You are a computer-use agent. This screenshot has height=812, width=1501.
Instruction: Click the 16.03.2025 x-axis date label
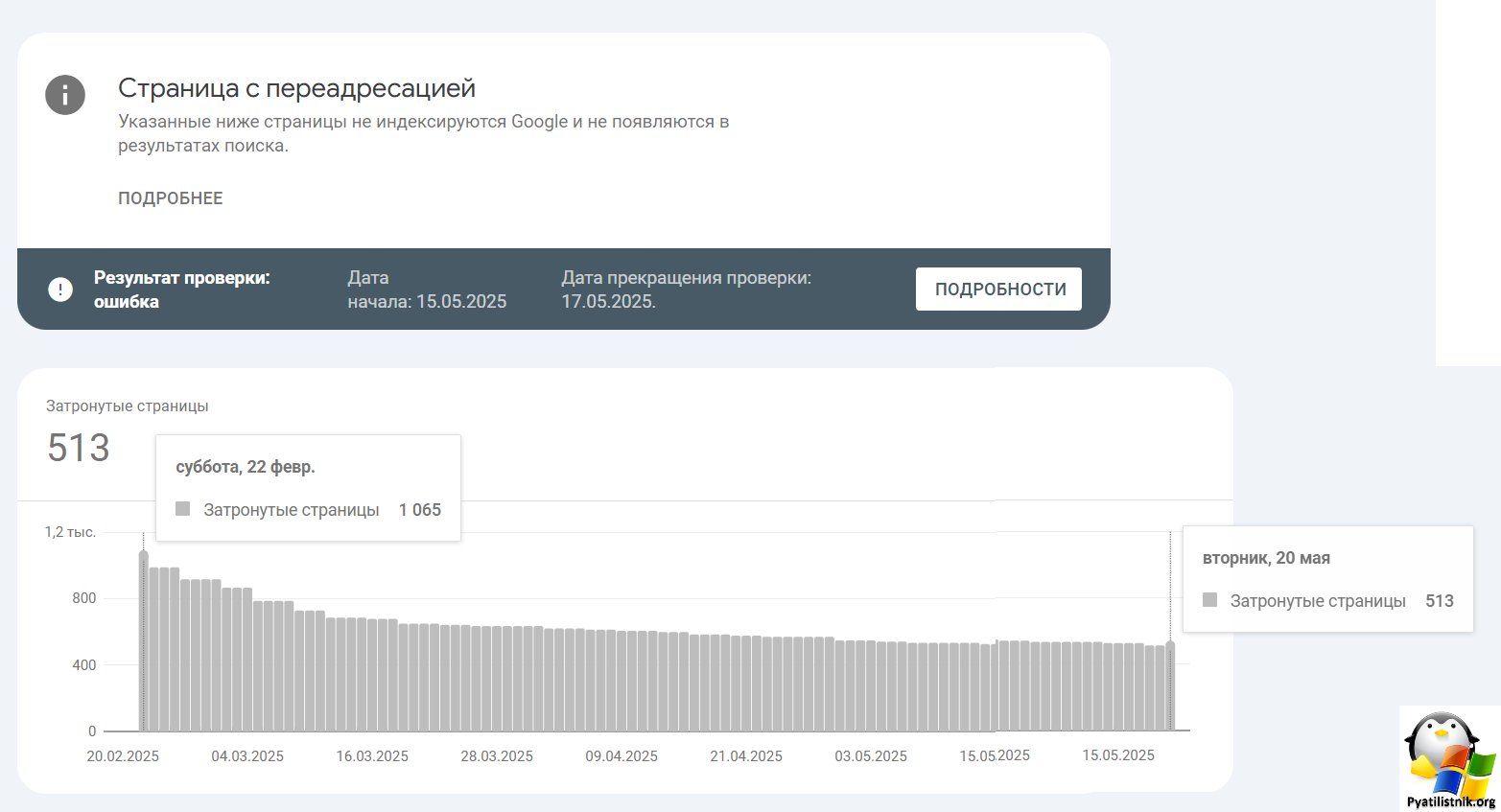point(372,756)
